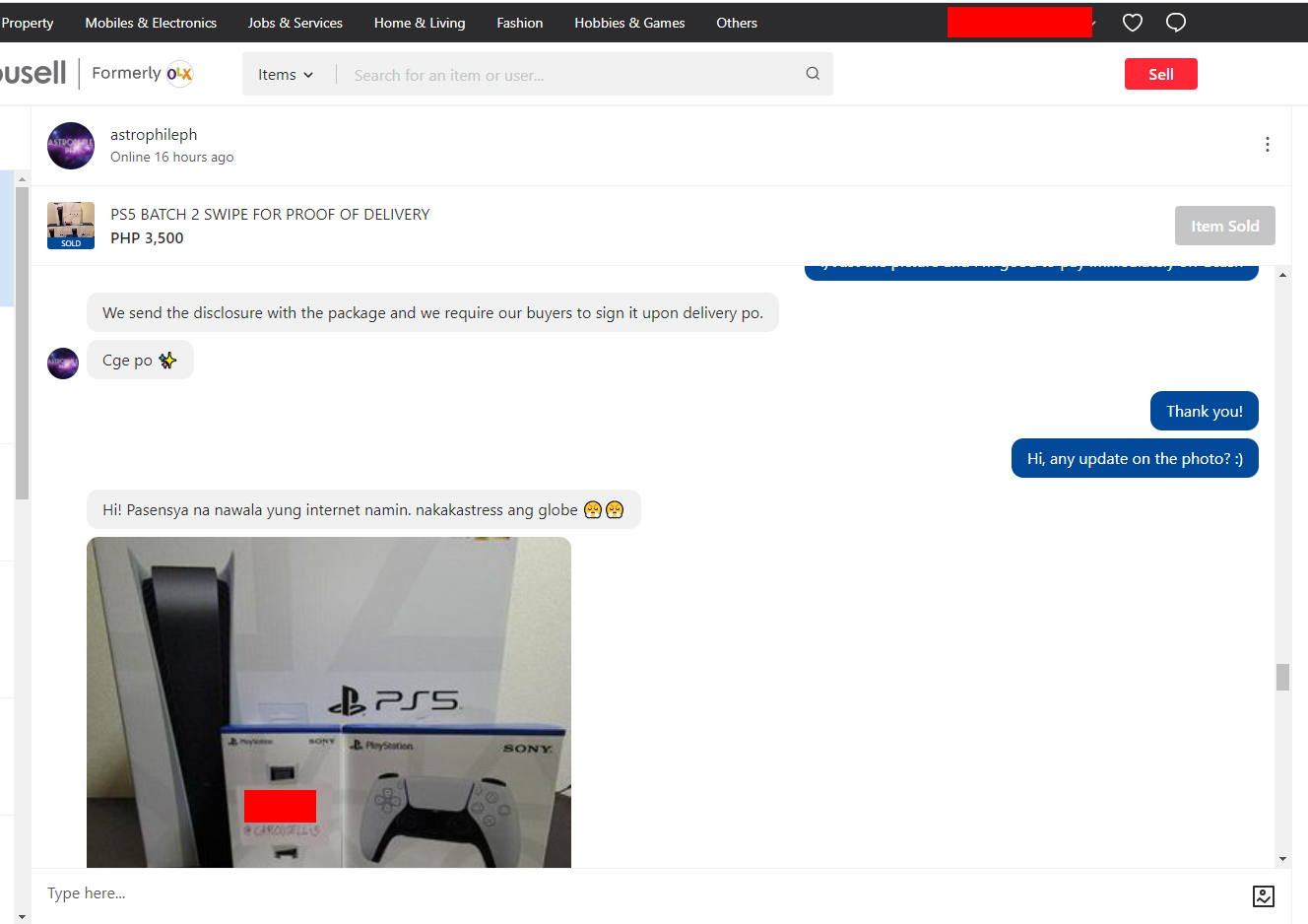Click the 'Cge po' message bubble
1308x924 pixels.
point(140,360)
